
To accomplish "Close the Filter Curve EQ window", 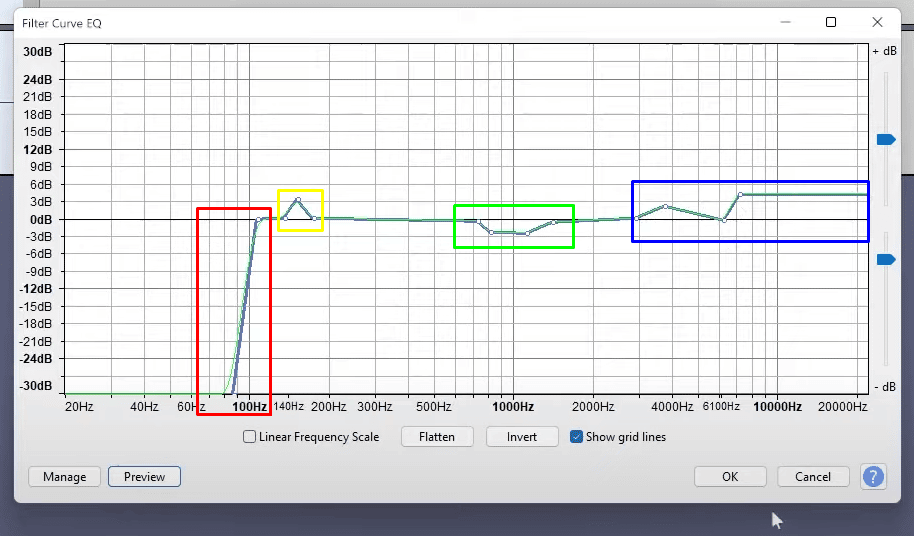I will pyautogui.click(x=877, y=22).
